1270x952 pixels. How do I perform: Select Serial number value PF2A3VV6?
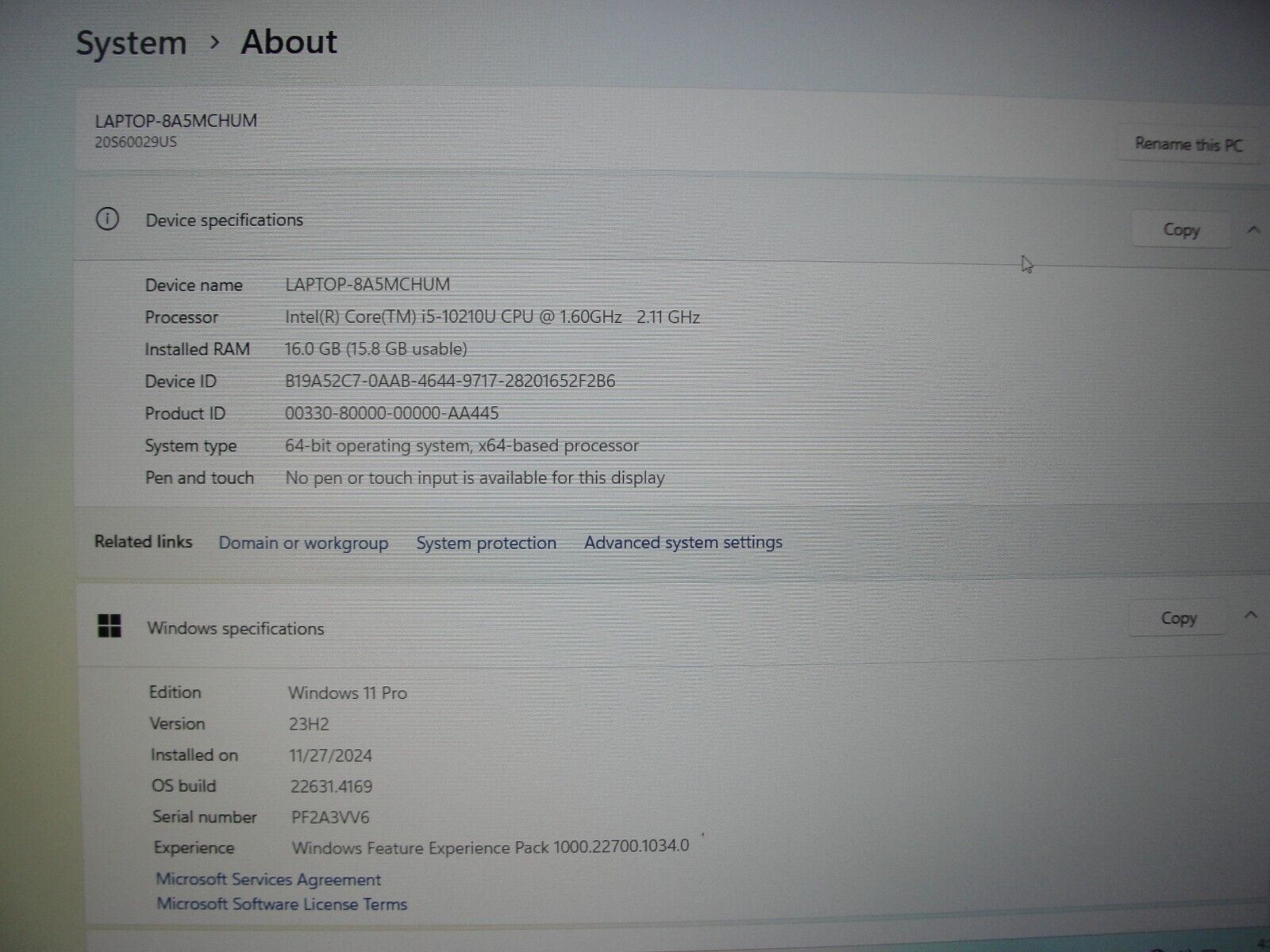[330, 817]
